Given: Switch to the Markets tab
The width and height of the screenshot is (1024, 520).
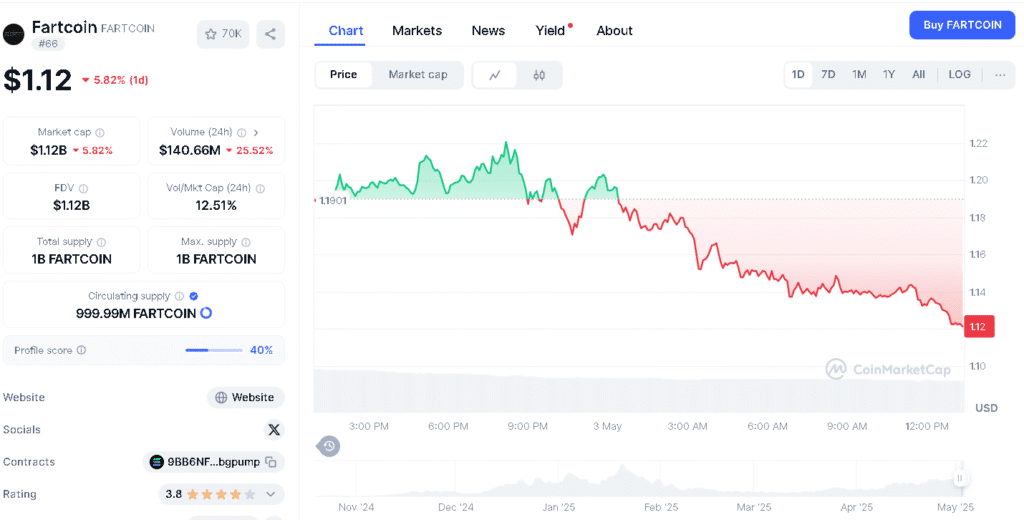Looking at the screenshot, I should click(417, 31).
